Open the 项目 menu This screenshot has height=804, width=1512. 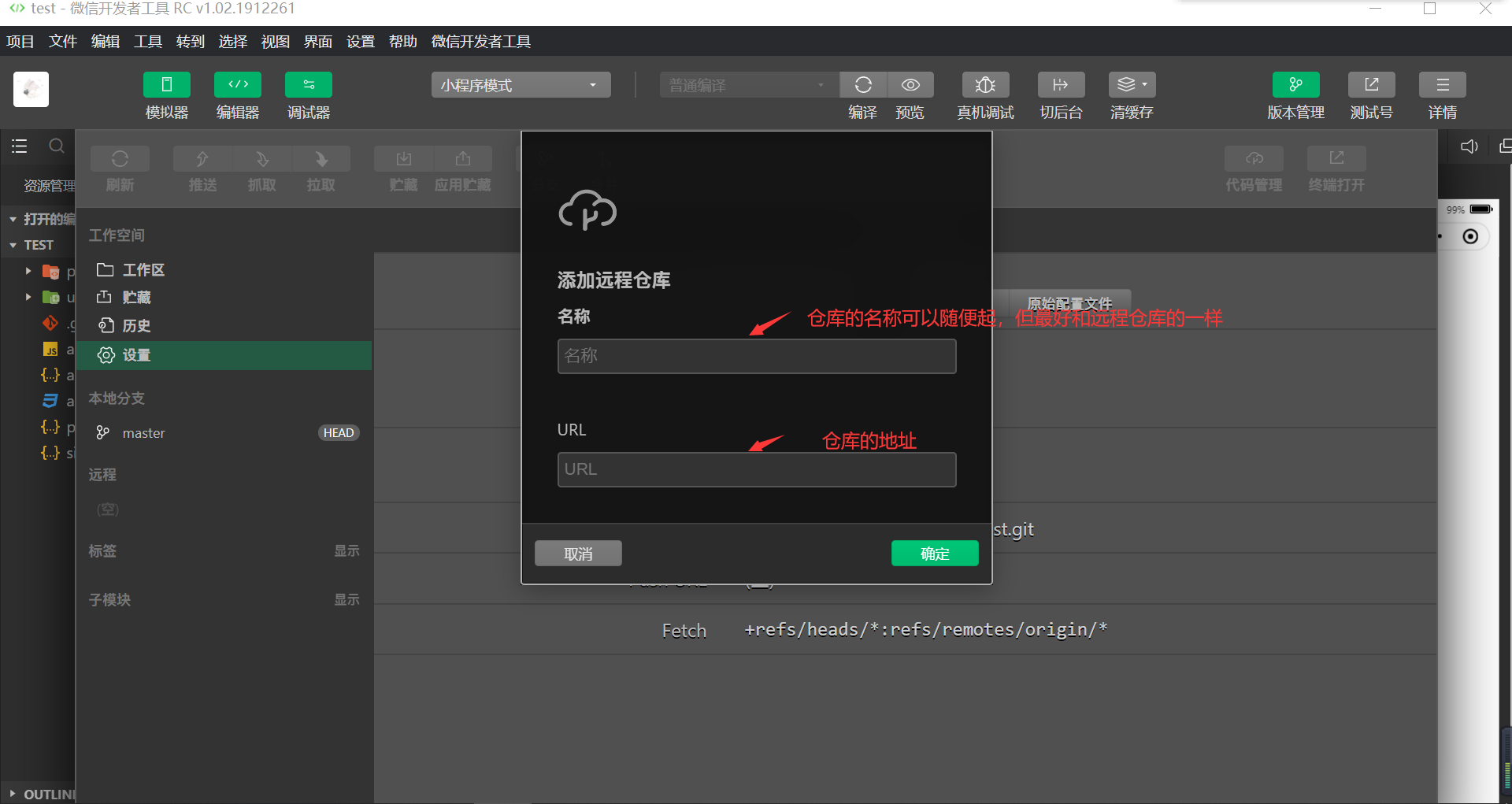click(x=20, y=42)
